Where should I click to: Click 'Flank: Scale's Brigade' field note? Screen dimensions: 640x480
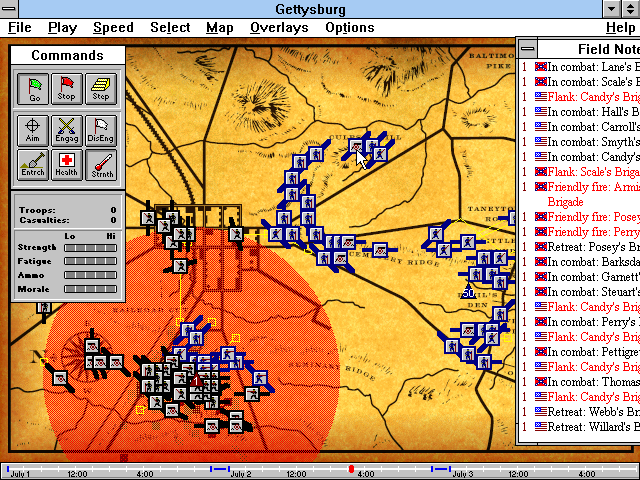pyautogui.click(x=580, y=172)
